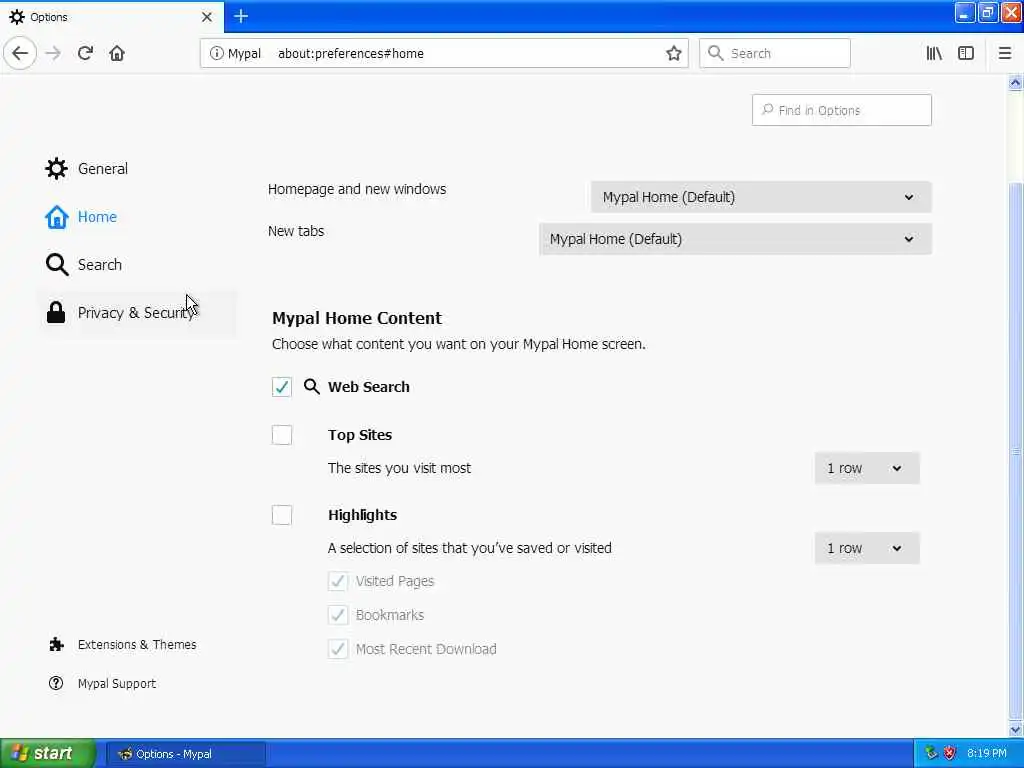
Task: Toggle the sidebar view icon
Action: (966, 53)
